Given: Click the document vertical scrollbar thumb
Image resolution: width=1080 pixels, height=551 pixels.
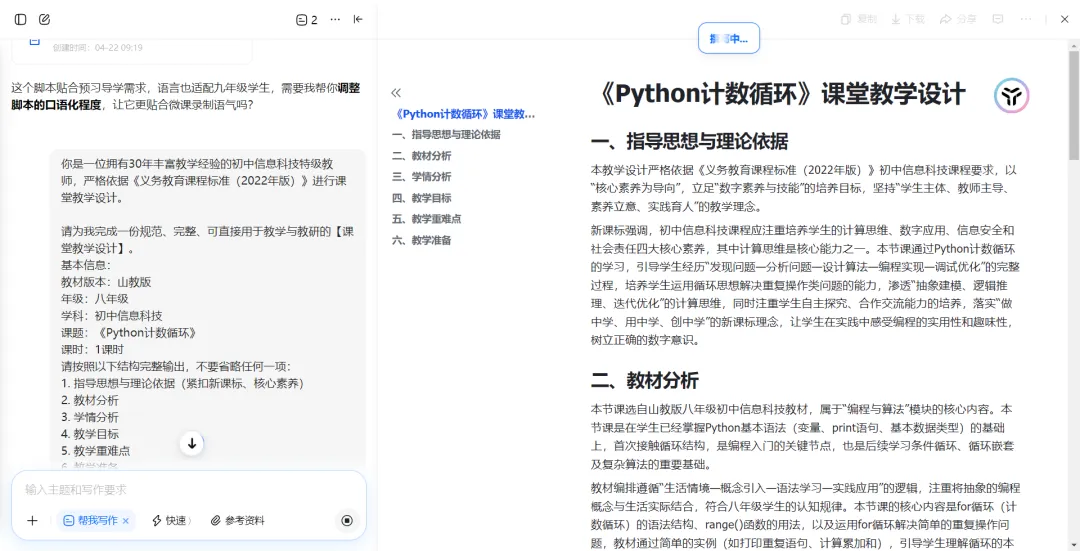Looking at the screenshot, I should [x=1074, y=103].
